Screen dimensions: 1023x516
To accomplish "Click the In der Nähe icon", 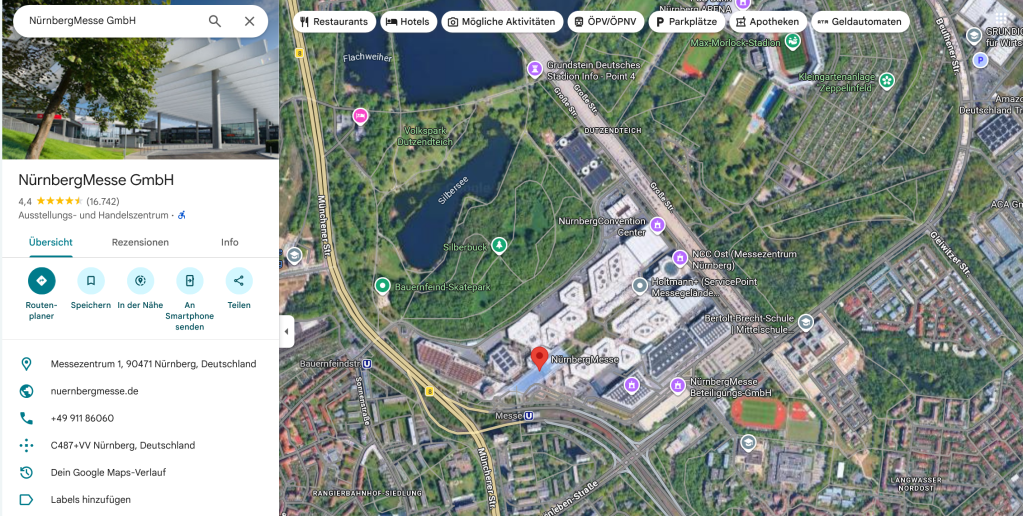I will click(140, 281).
